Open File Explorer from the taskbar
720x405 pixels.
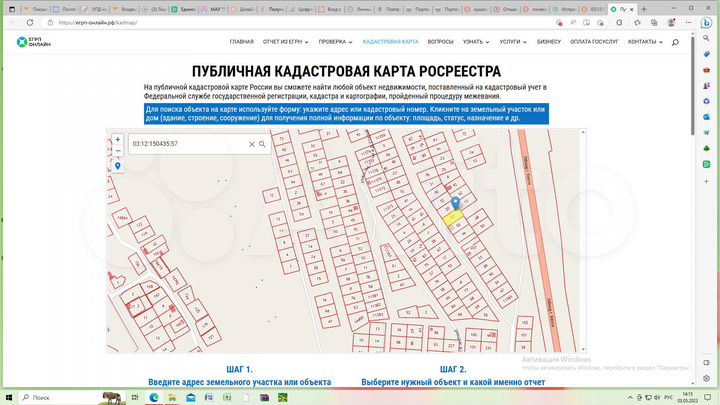coord(172,397)
